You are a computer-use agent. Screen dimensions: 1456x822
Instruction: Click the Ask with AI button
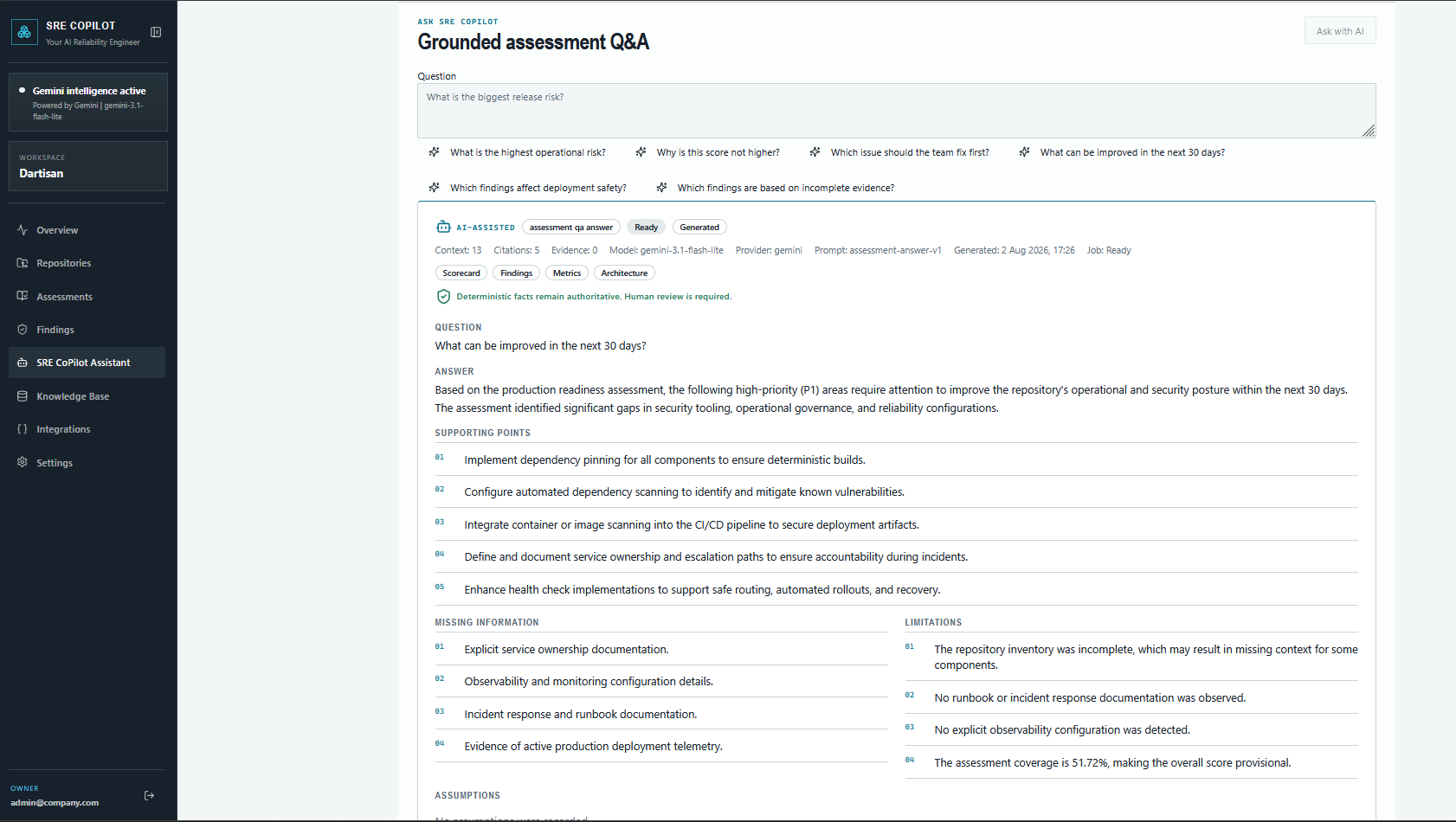coord(1340,31)
